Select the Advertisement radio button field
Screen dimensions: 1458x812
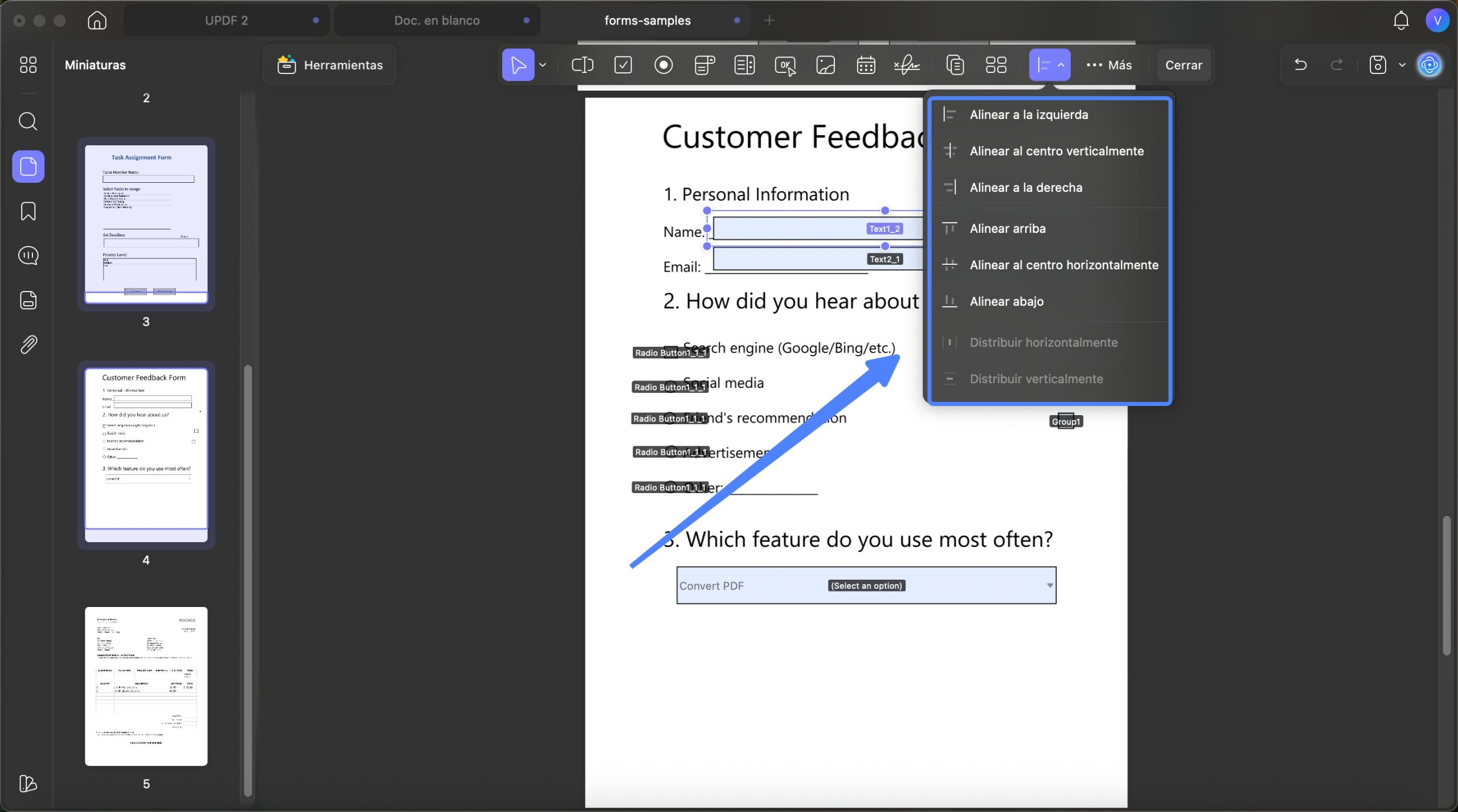(671, 452)
